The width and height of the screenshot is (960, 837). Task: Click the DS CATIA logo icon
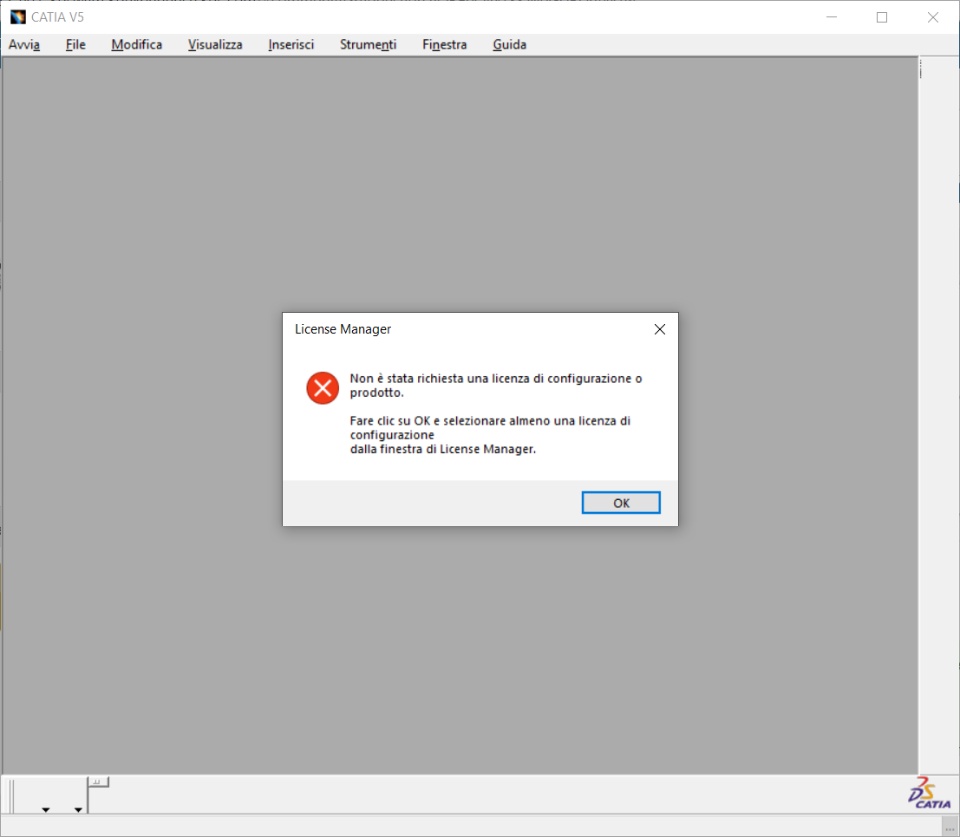point(929,793)
